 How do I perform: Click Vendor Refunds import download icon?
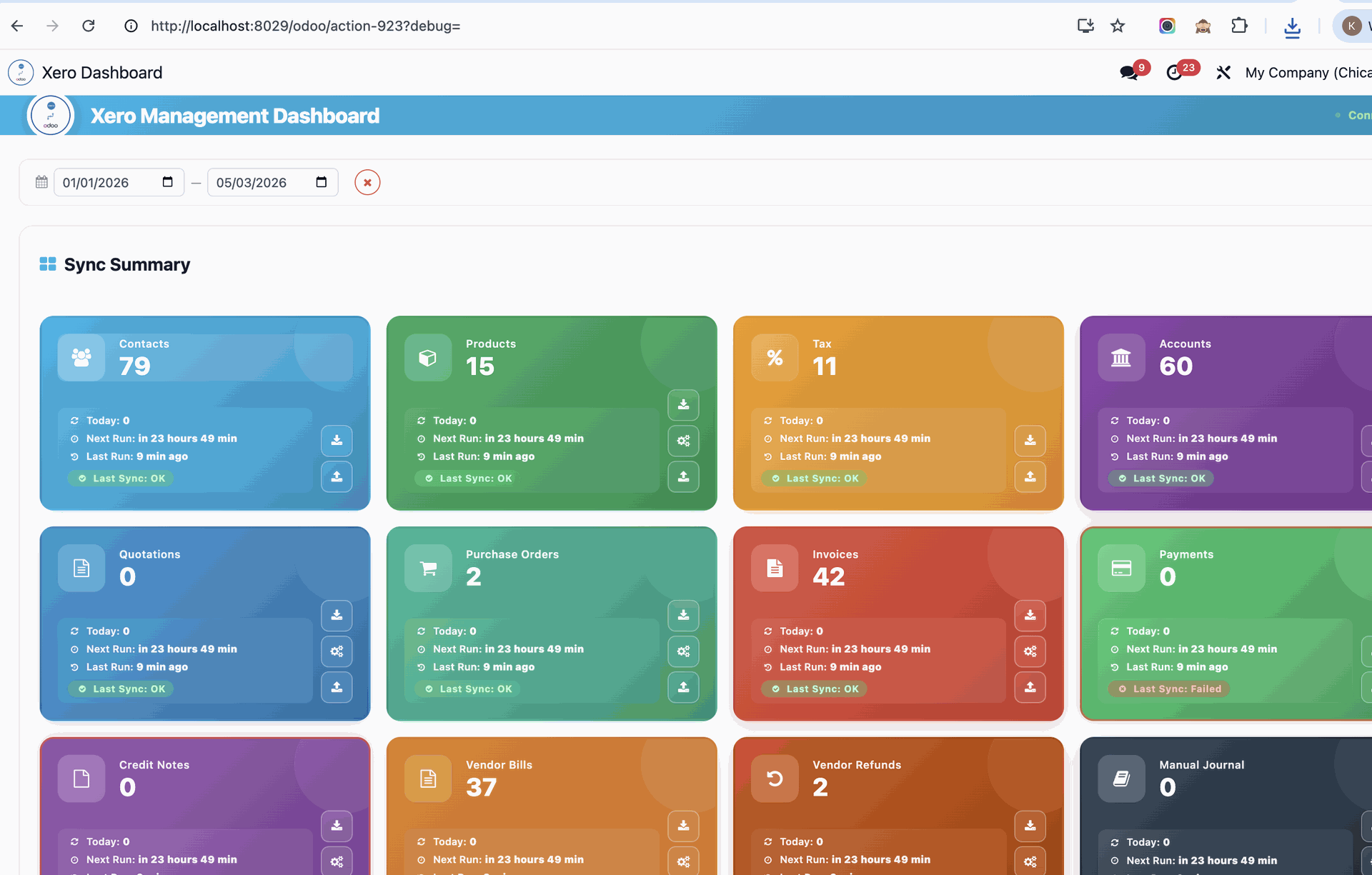[x=1030, y=826]
